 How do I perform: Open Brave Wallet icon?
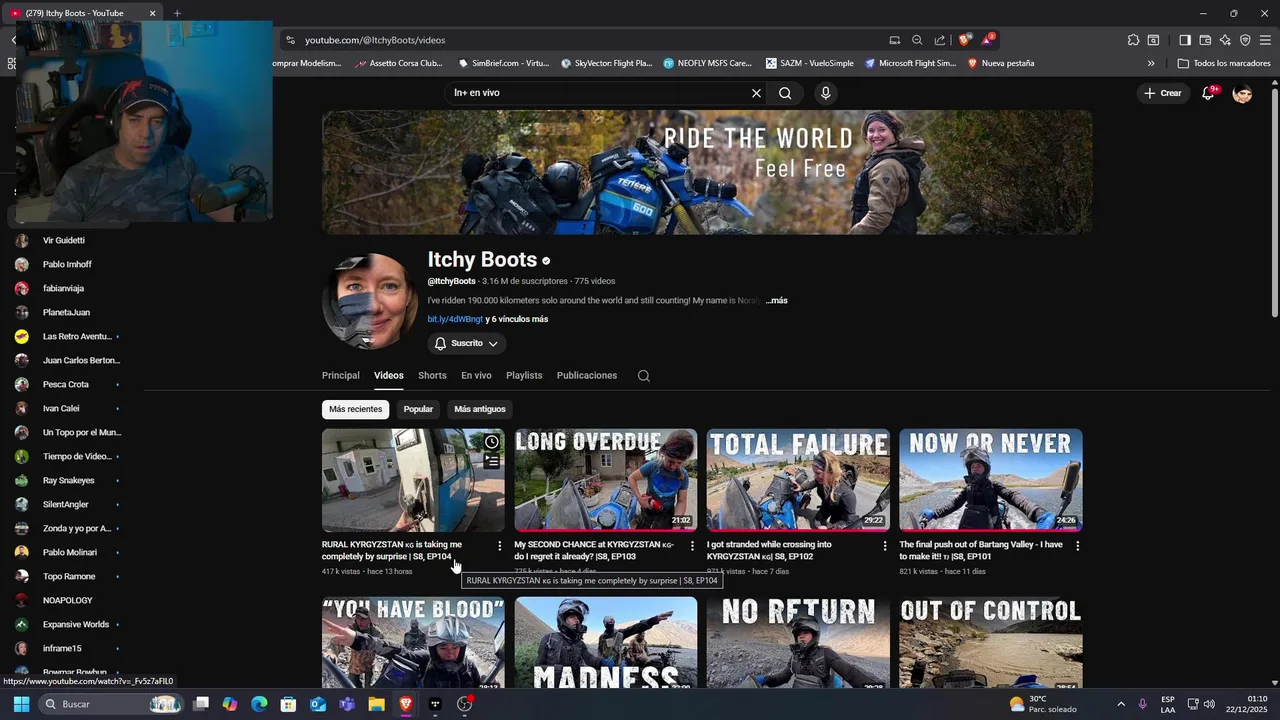1205,40
